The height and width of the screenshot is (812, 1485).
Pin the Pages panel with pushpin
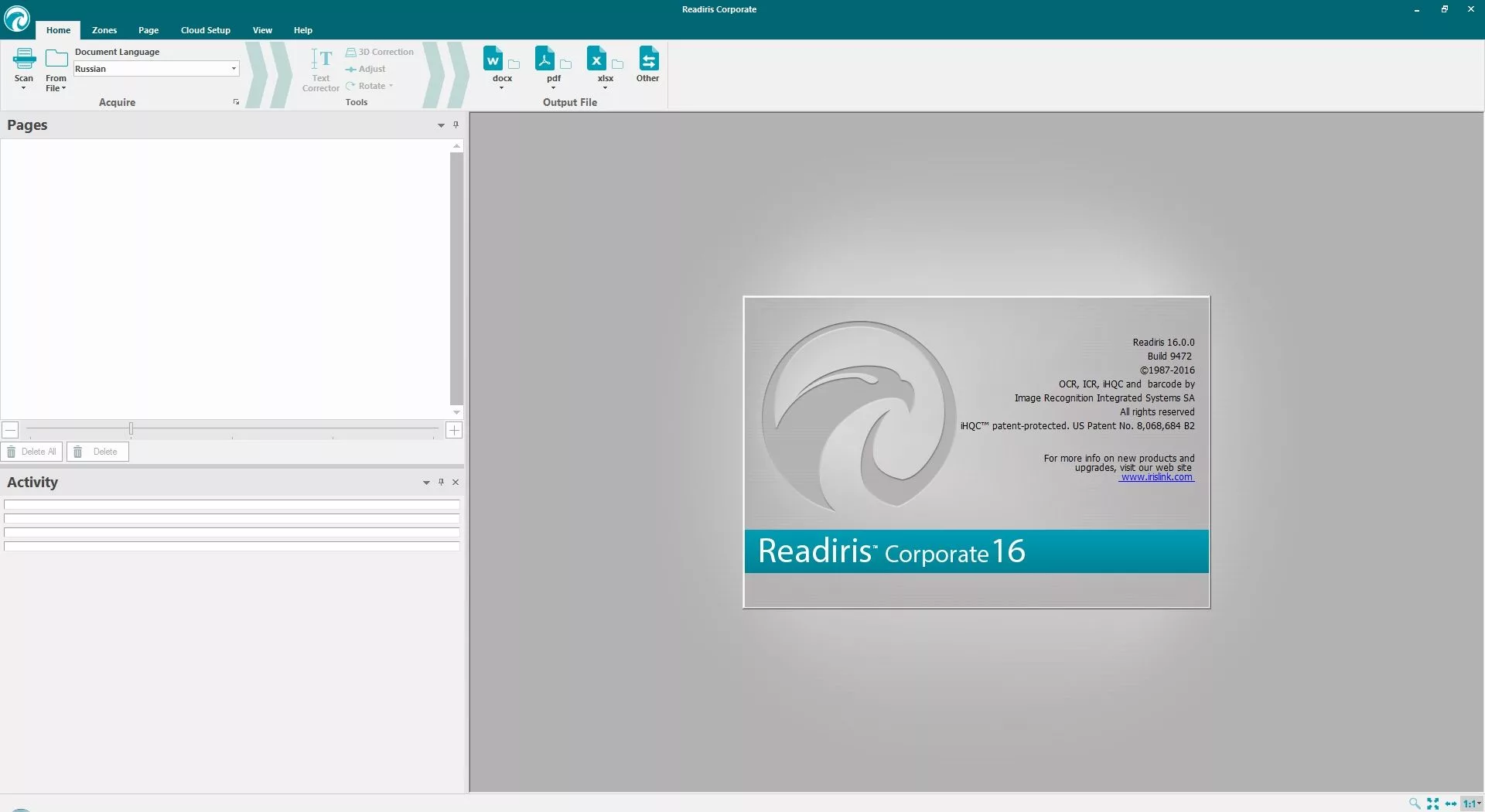click(456, 125)
